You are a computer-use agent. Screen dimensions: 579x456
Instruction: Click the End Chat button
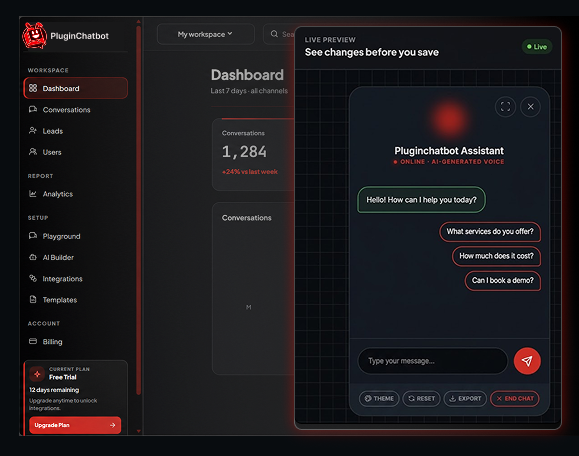pos(515,398)
